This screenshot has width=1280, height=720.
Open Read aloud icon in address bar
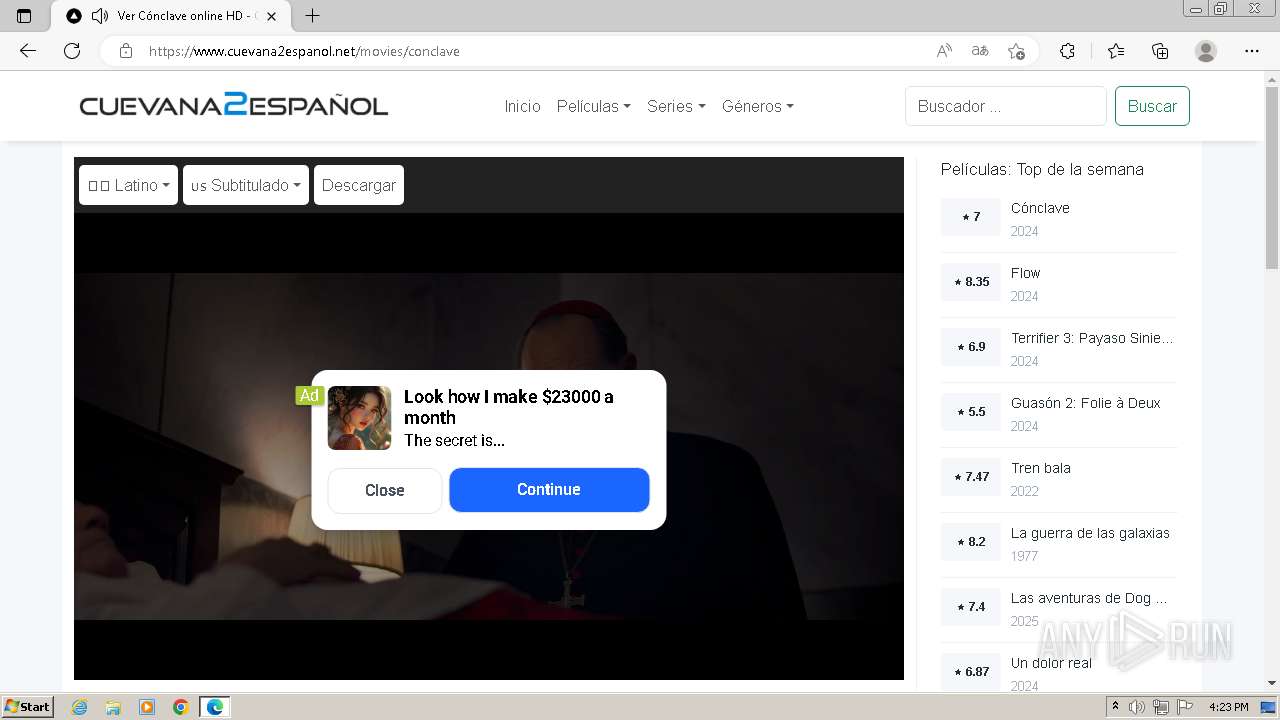point(944,51)
